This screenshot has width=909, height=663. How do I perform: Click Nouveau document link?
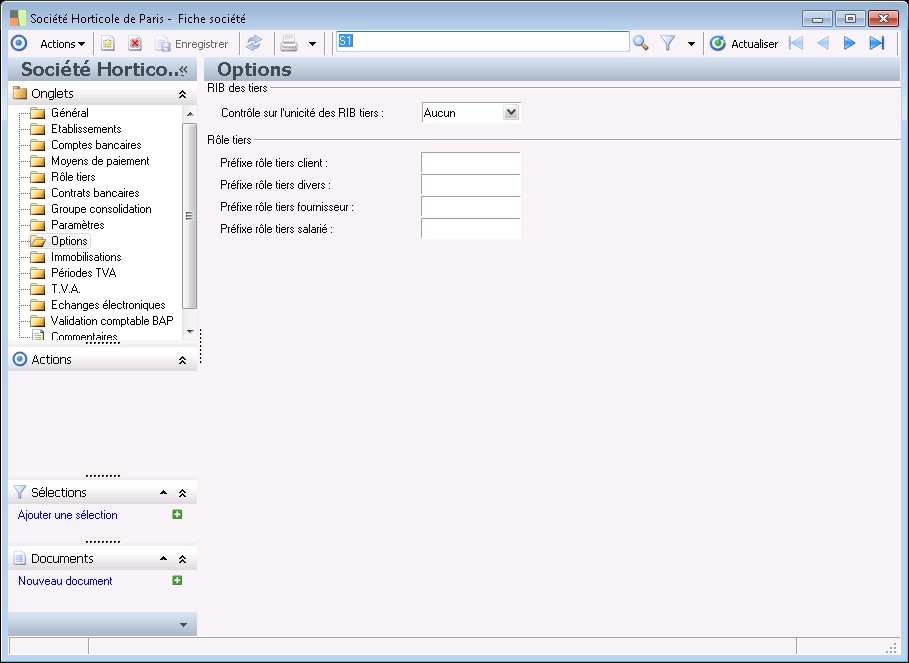pyautogui.click(x=65, y=581)
